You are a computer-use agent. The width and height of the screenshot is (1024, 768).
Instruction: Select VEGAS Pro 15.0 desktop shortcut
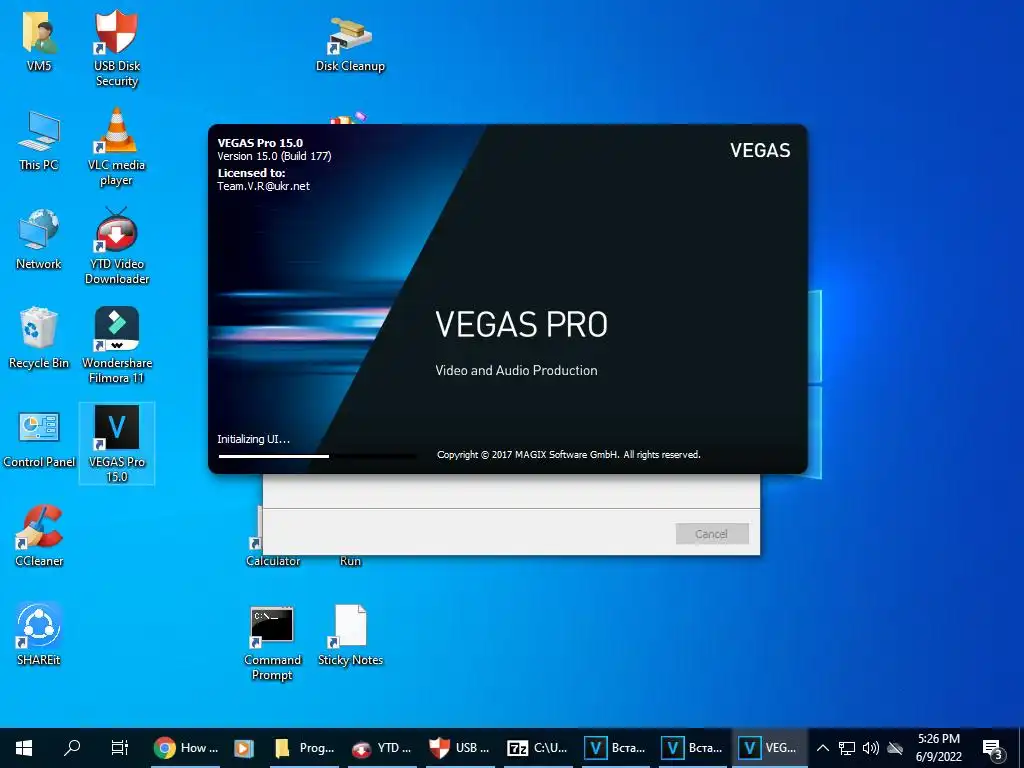pyautogui.click(x=116, y=443)
